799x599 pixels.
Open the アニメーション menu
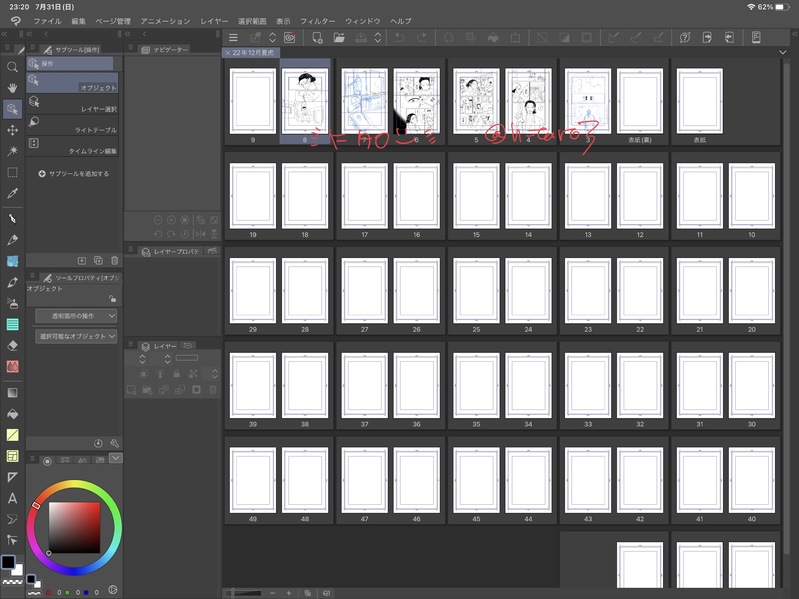pyautogui.click(x=166, y=21)
